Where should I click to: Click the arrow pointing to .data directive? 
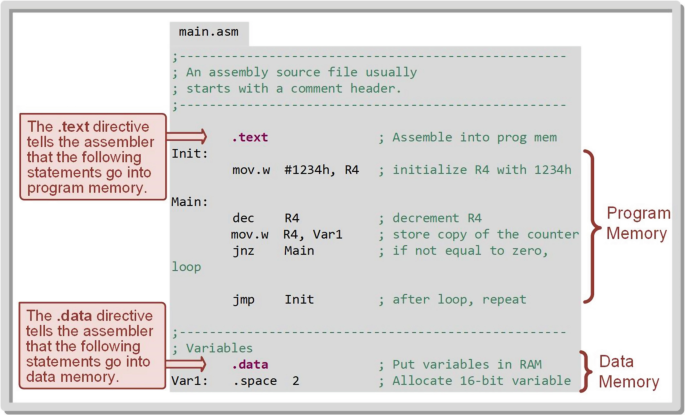click(x=186, y=363)
